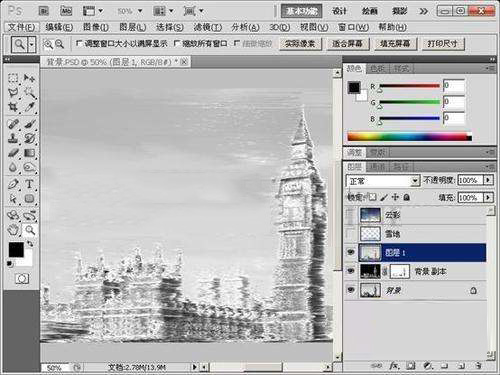Hide the 背景 layer eye icon
The image size is (500, 375).
point(351,290)
